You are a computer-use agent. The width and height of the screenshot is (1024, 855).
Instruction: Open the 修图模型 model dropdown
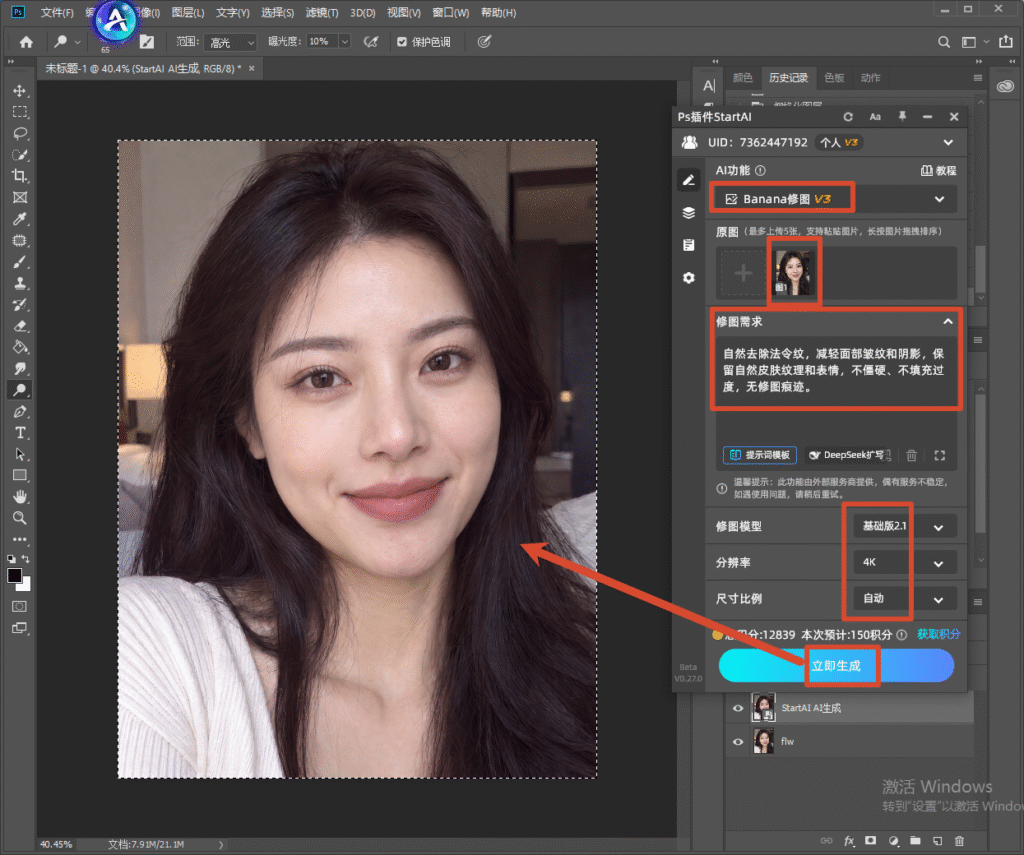[905, 526]
